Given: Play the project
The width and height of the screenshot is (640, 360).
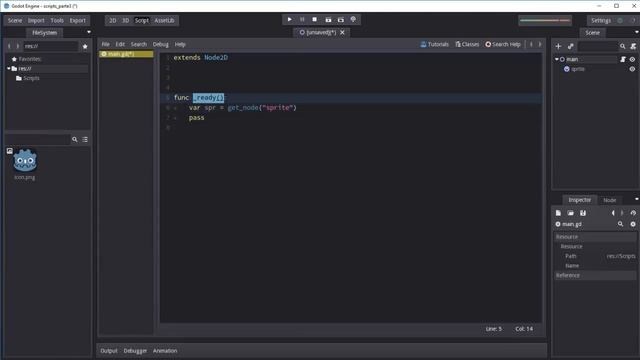Looking at the screenshot, I should pyautogui.click(x=289, y=19).
